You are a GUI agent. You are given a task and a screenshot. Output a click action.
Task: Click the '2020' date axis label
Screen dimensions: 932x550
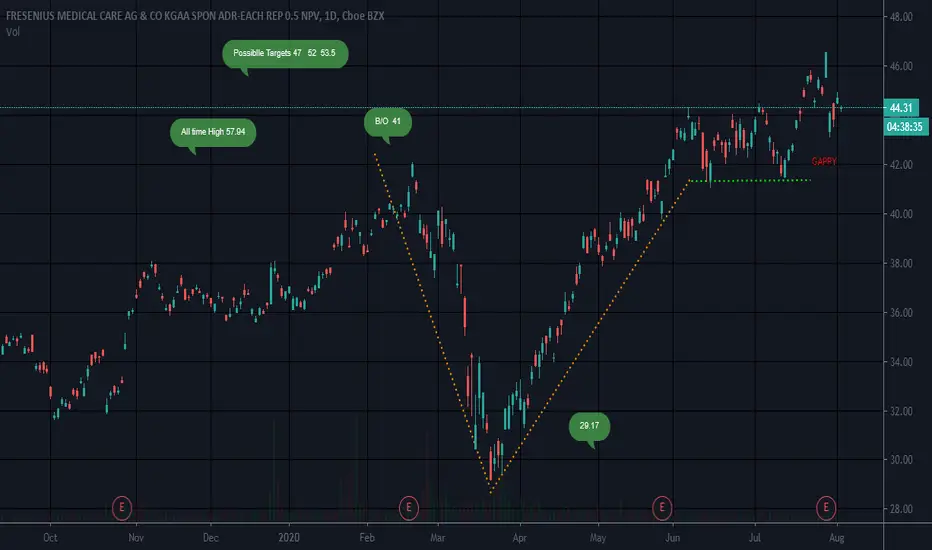289,538
